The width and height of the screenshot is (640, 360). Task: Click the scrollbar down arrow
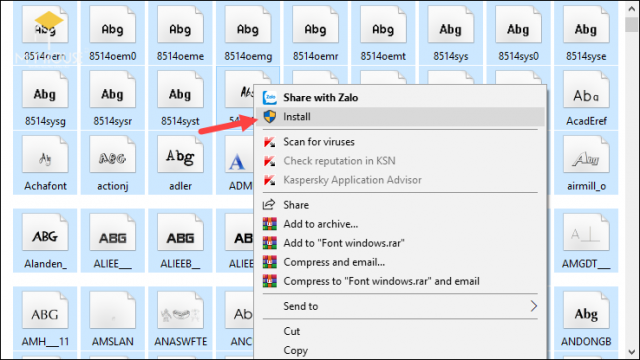632,351
